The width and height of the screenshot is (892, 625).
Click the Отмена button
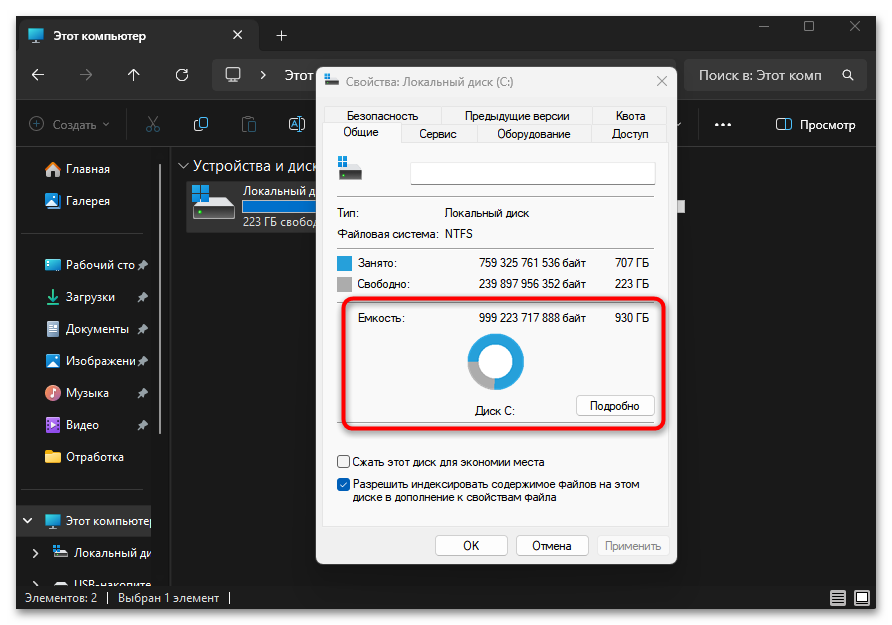tap(552, 545)
